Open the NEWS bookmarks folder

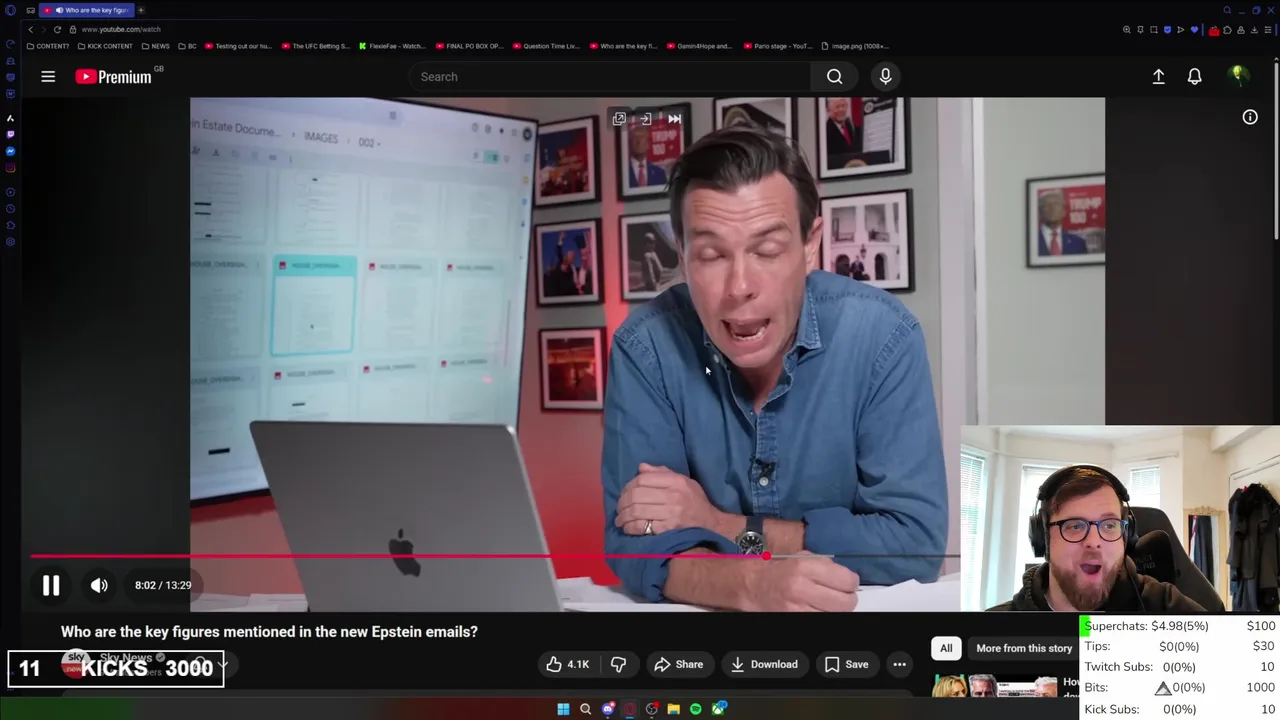click(156, 46)
